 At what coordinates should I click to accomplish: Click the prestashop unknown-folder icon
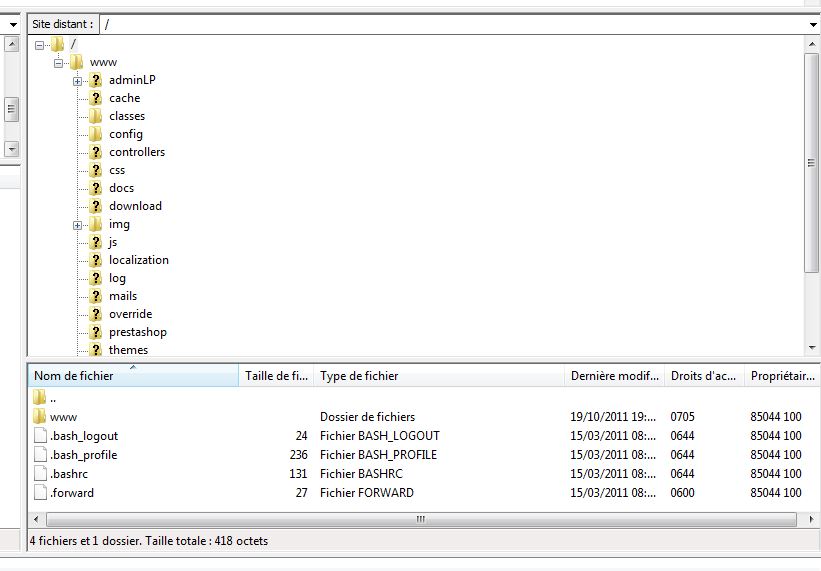click(x=95, y=332)
